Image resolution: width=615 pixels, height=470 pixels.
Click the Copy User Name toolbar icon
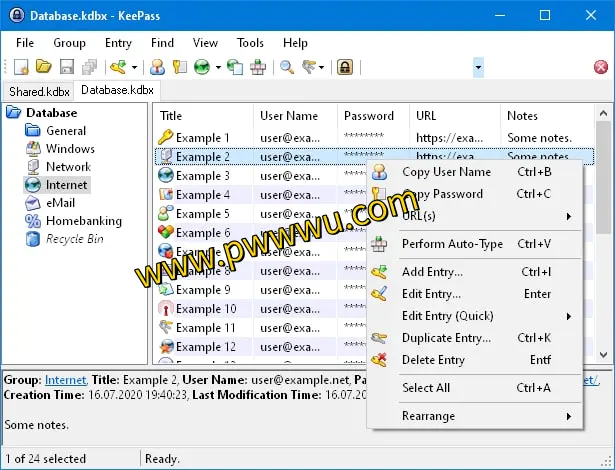[157, 67]
